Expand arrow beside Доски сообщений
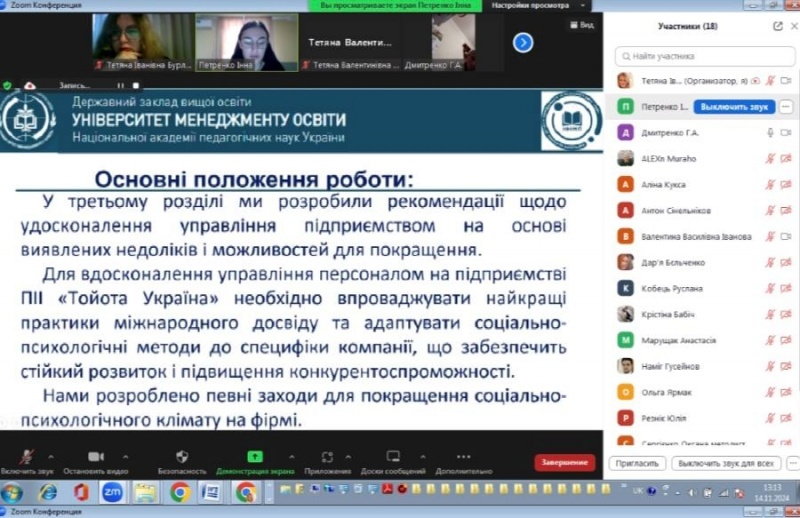Screen dimensions: 800x518 (x=422, y=457)
